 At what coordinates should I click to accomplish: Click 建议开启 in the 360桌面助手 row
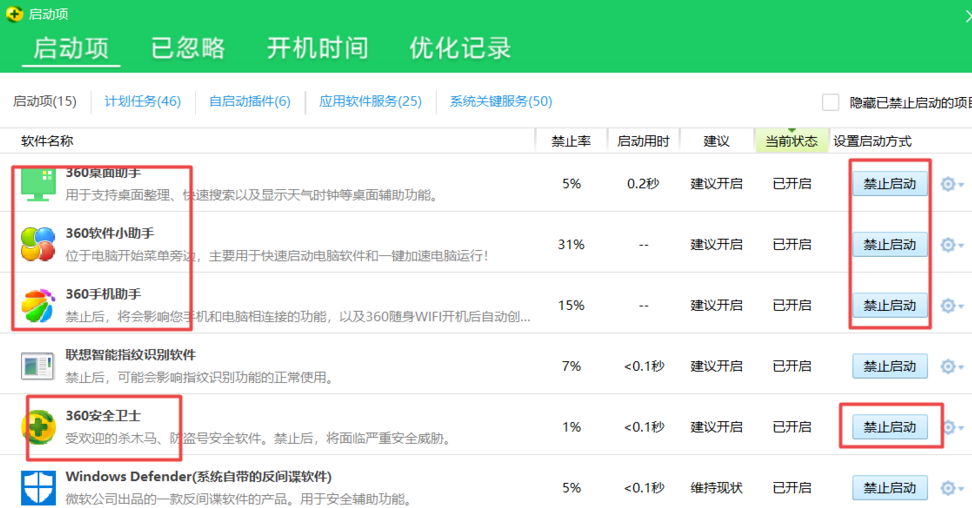click(717, 184)
